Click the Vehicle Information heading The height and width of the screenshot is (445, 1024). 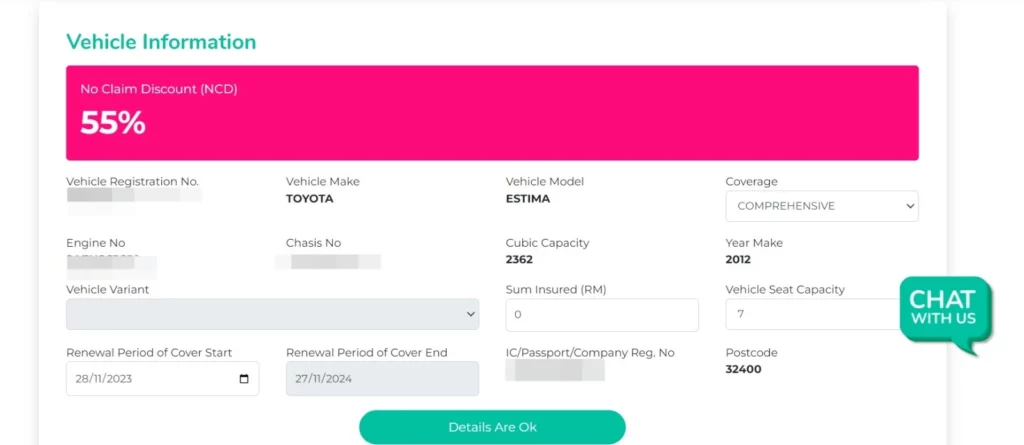[x=161, y=42]
